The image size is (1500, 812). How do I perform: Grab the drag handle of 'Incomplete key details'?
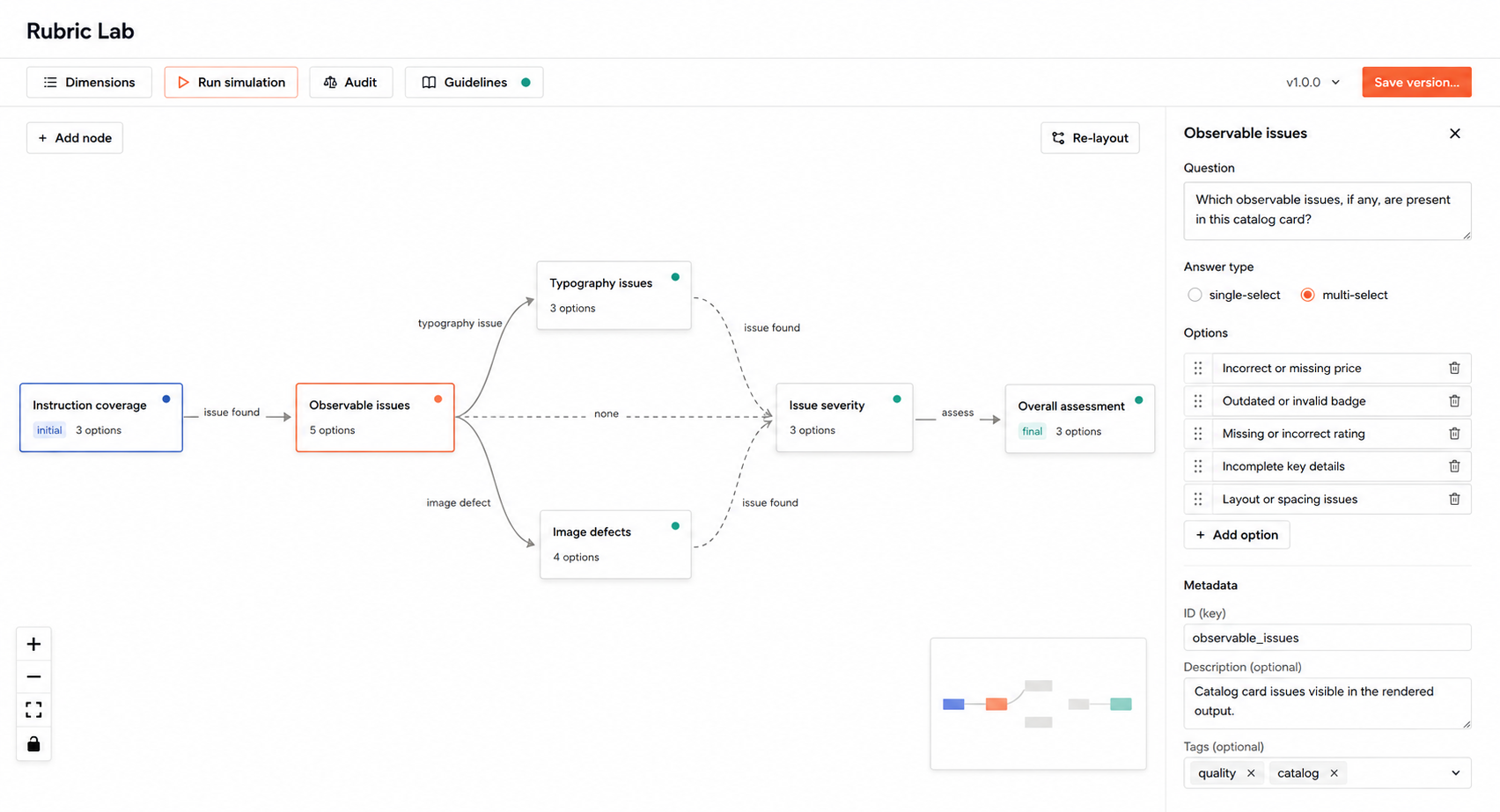[x=1198, y=466]
